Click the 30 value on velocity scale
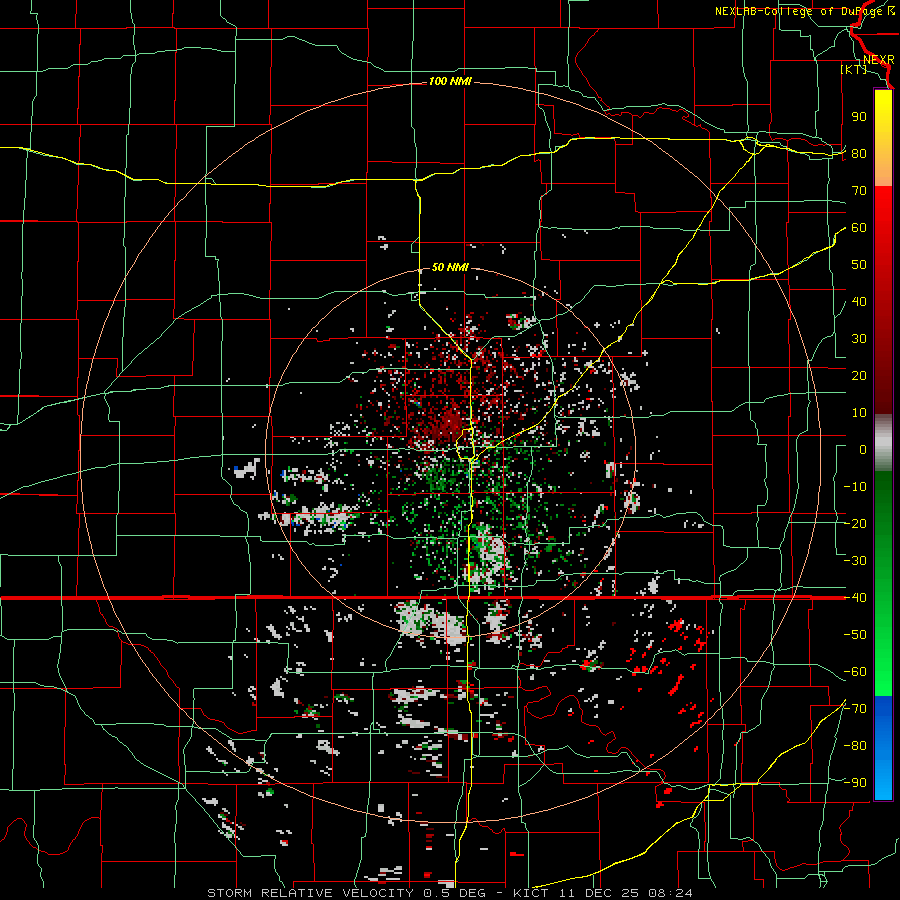Image resolution: width=900 pixels, height=900 pixels. tap(859, 339)
